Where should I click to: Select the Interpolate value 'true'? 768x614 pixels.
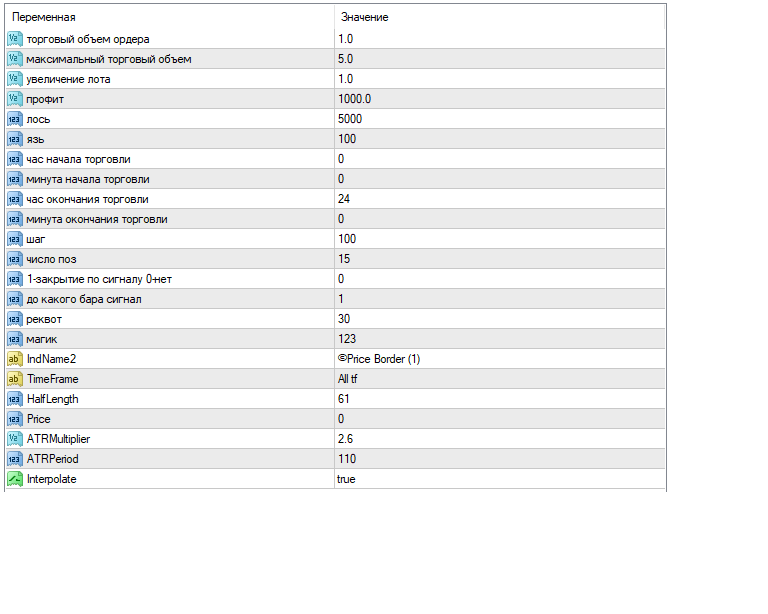[x=346, y=479]
